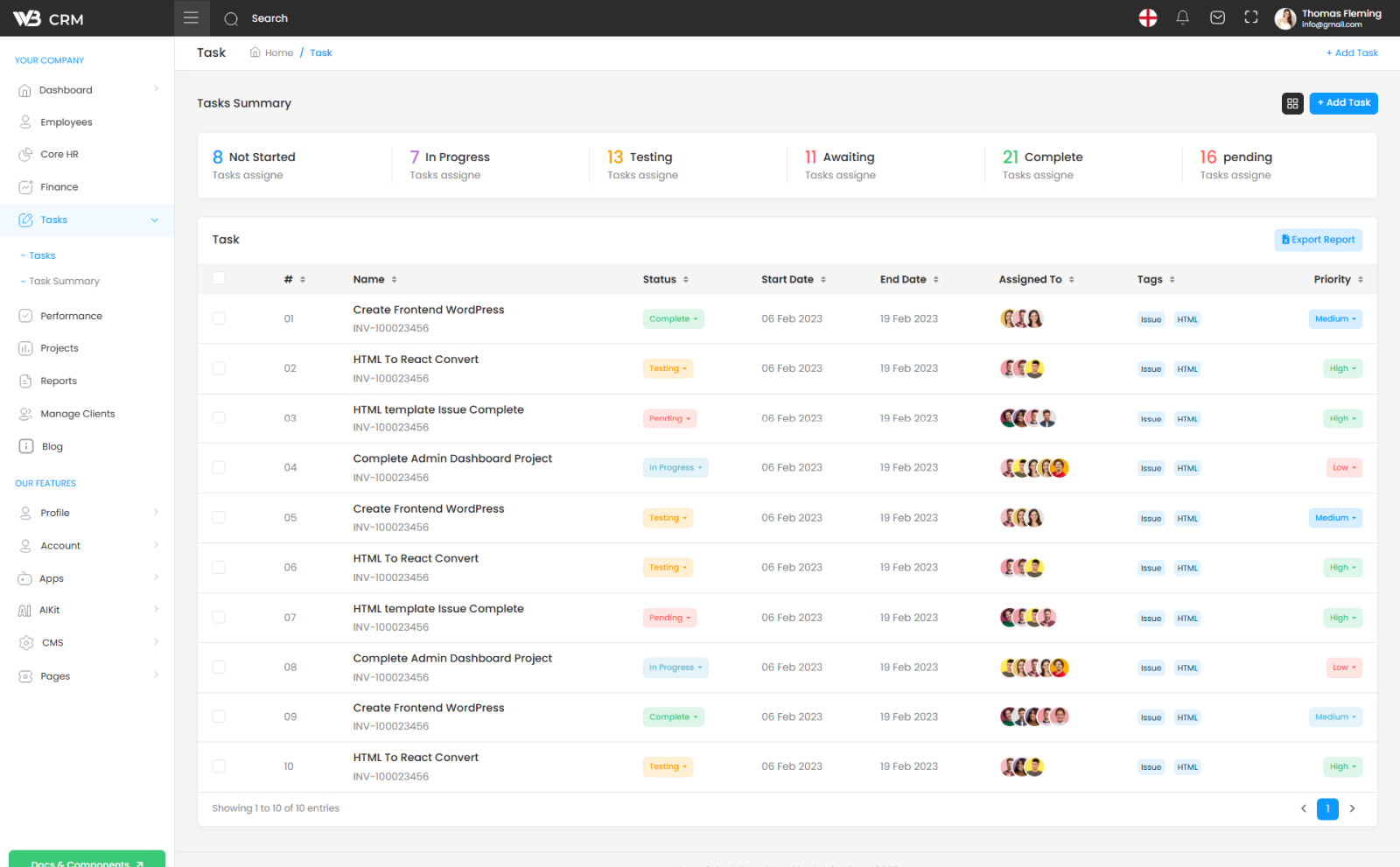Go to next page arrow in pagination
The height and width of the screenshot is (867, 1400).
coord(1352,808)
